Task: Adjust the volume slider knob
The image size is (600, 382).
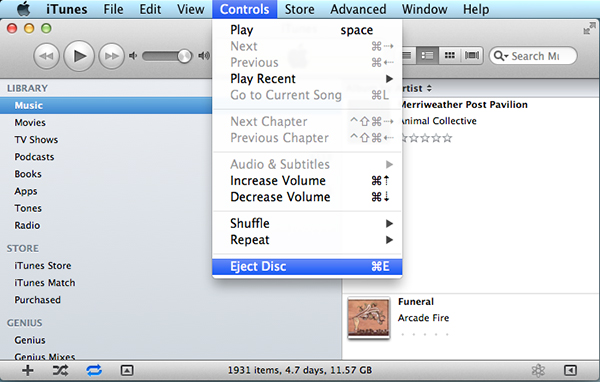Action: pos(184,56)
